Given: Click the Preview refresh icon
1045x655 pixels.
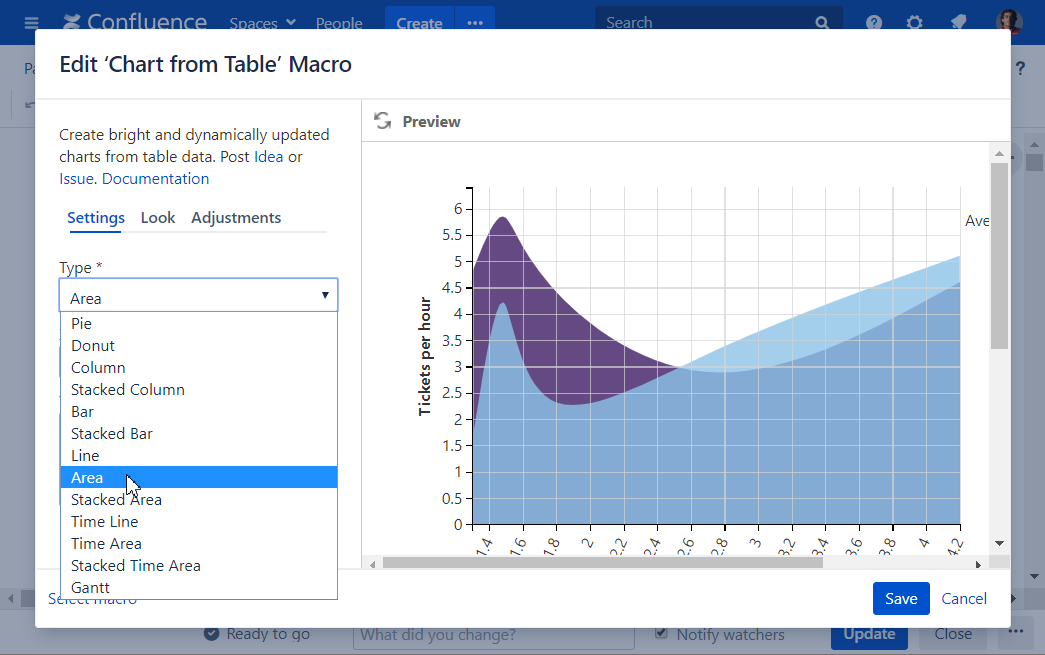Looking at the screenshot, I should [382, 121].
